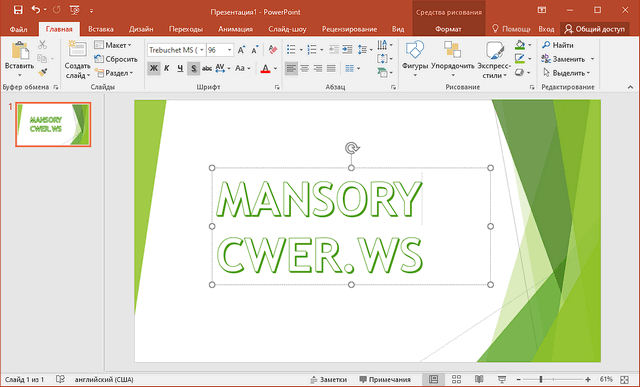640x387 pixels.
Task: Increase the font size
Action: click(x=241, y=50)
